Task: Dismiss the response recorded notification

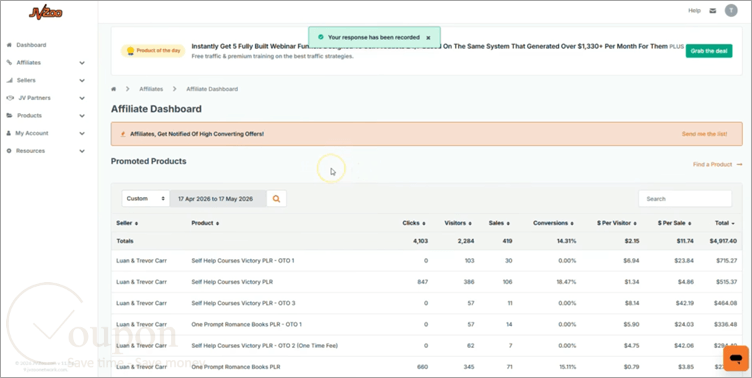Action: pos(428,37)
